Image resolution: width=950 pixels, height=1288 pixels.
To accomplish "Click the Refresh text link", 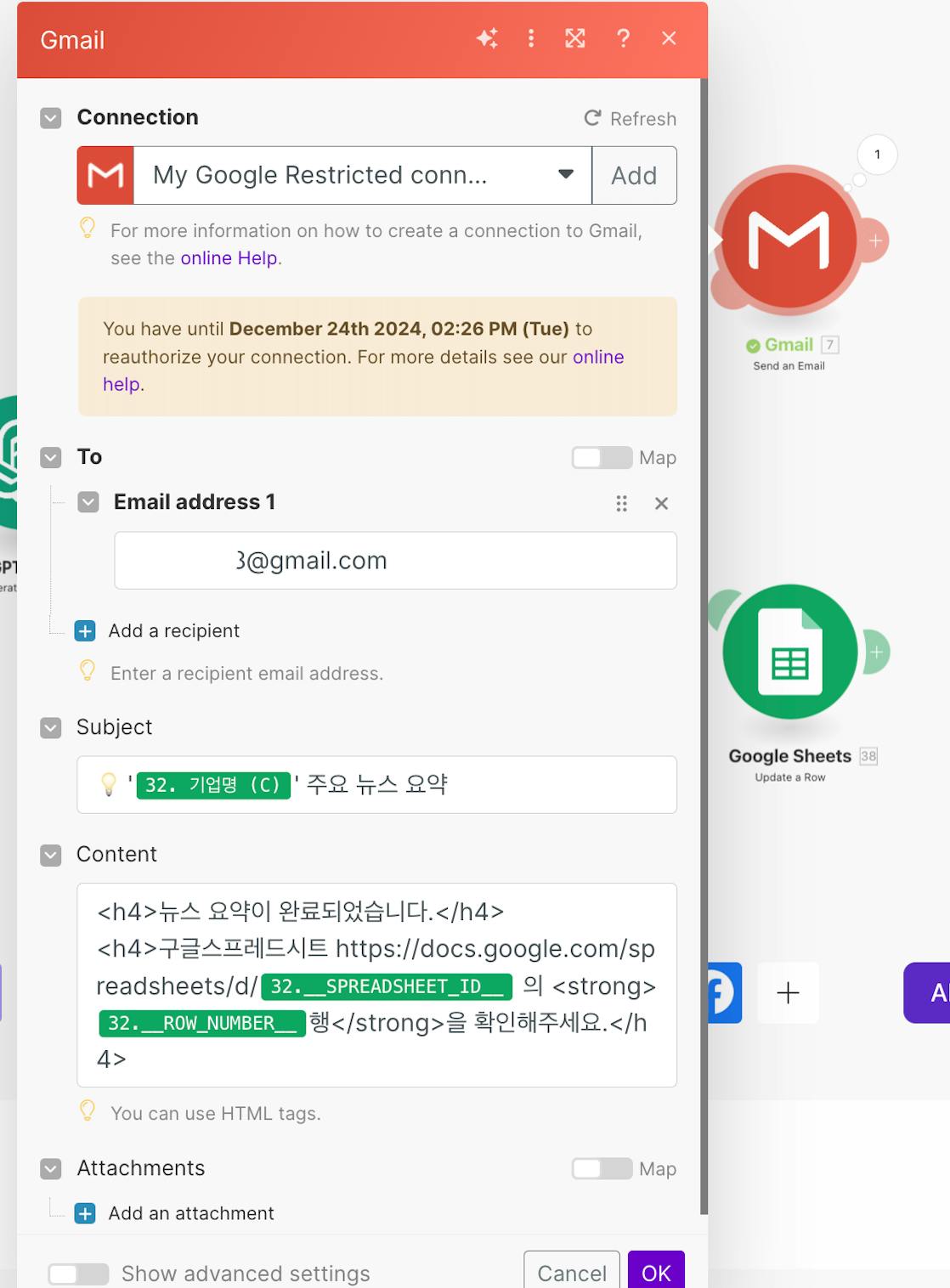I will coord(643,119).
